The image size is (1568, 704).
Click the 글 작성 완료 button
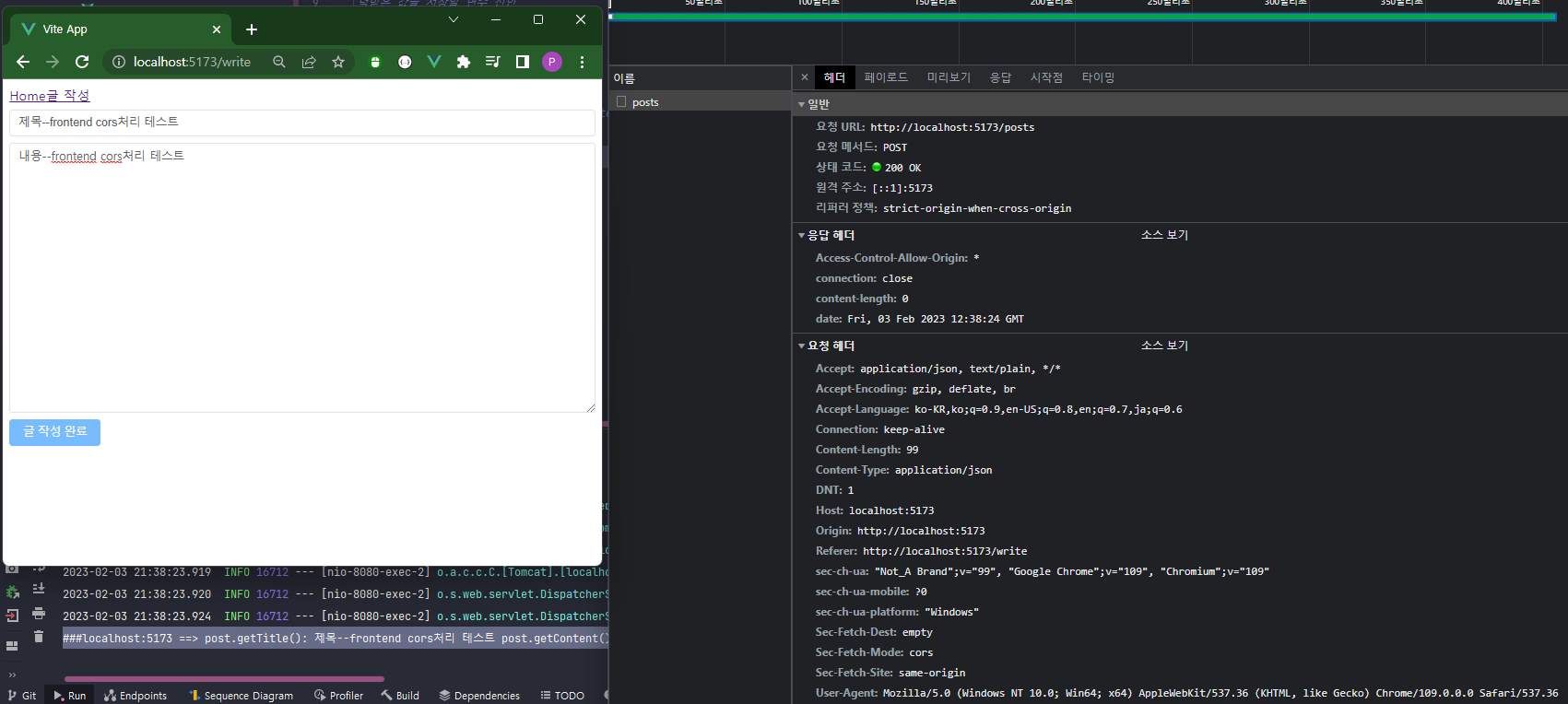point(54,432)
